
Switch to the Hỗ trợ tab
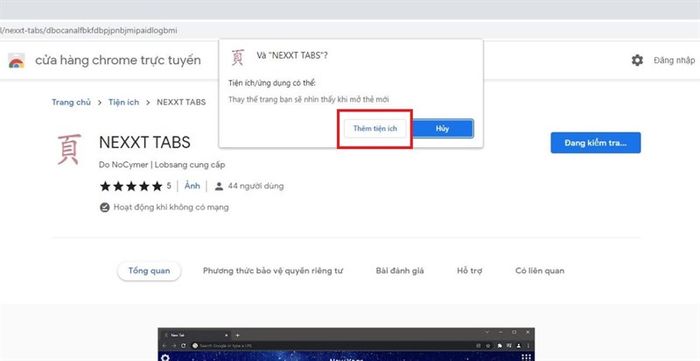[x=470, y=271]
